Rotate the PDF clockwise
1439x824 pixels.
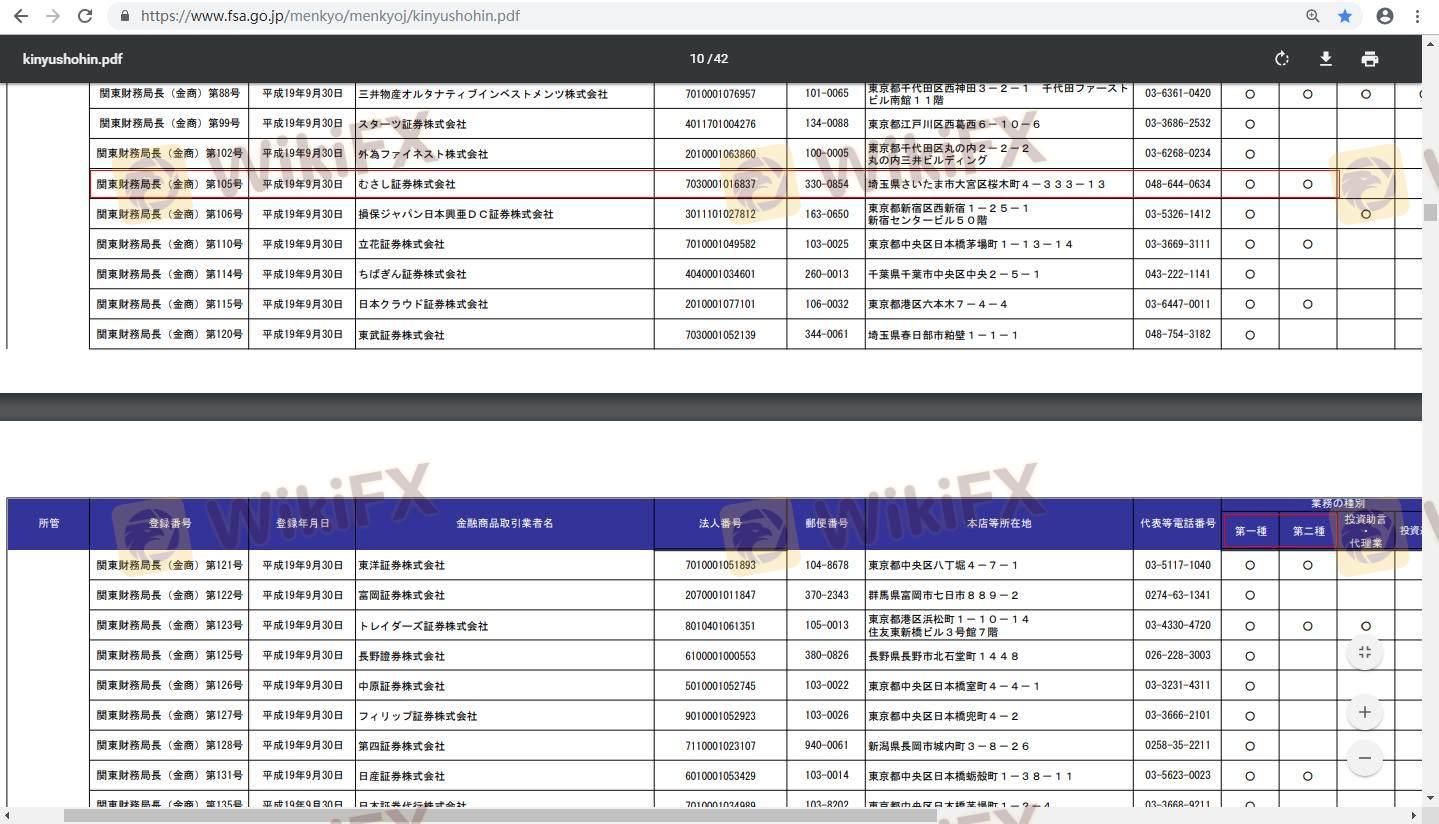coord(1282,59)
